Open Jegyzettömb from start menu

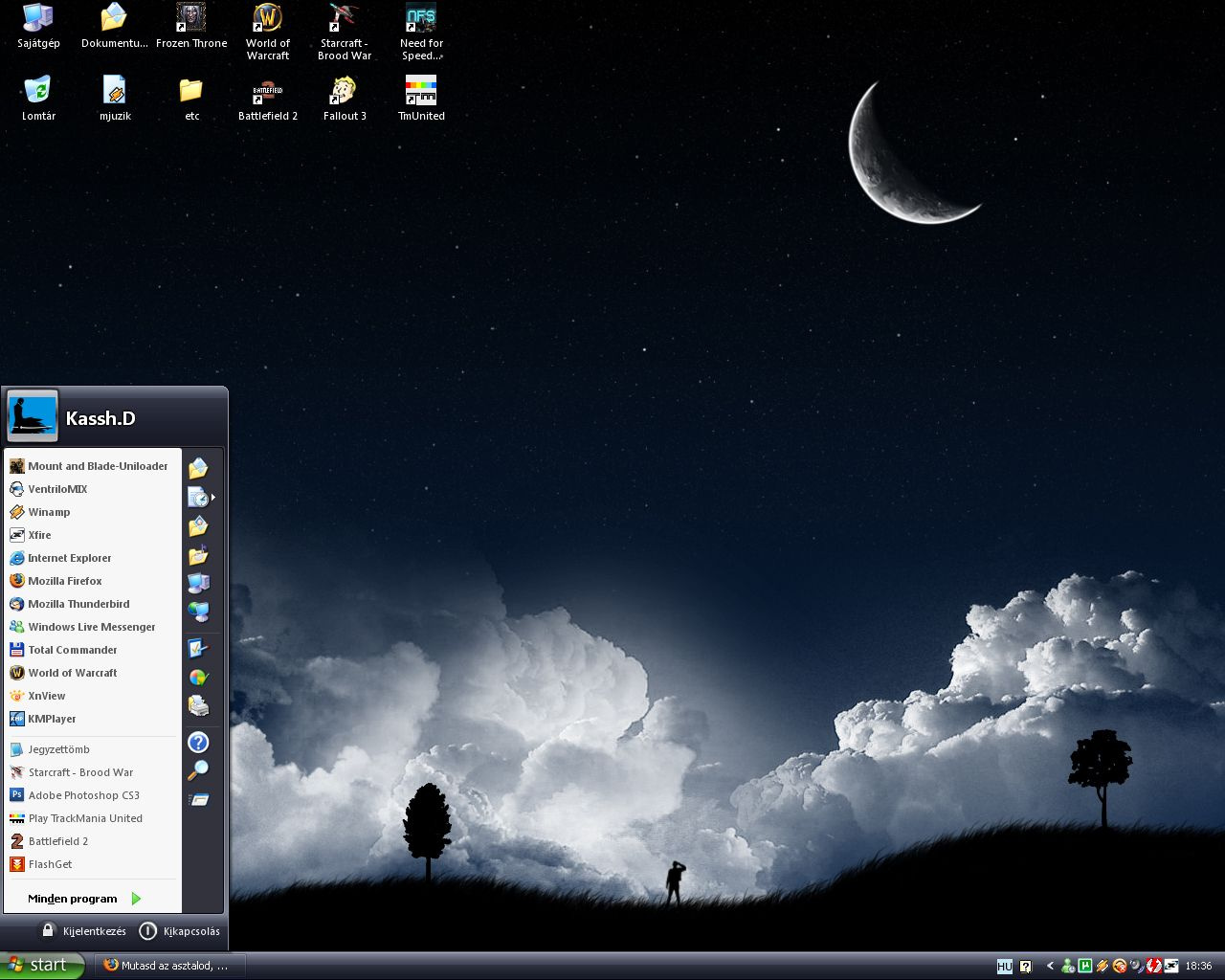(x=92, y=749)
